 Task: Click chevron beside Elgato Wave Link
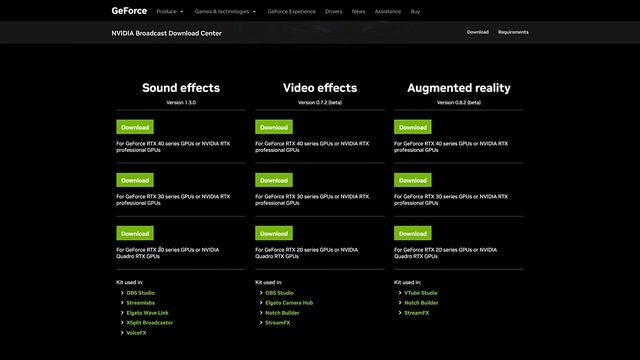pyautogui.click(x=122, y=313)
